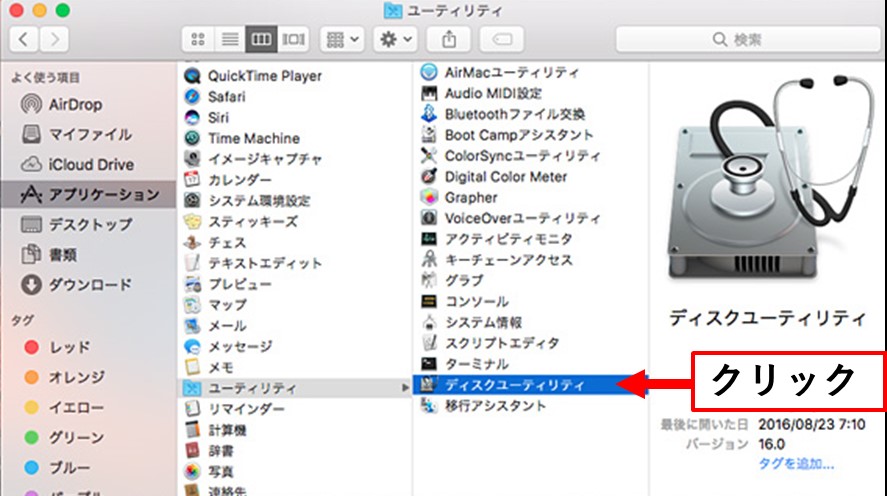Image resolution: width=887 pixels, height=496 pixels.
Task: Select the Audio MIDI設定 icon
Action: [429, 93]
